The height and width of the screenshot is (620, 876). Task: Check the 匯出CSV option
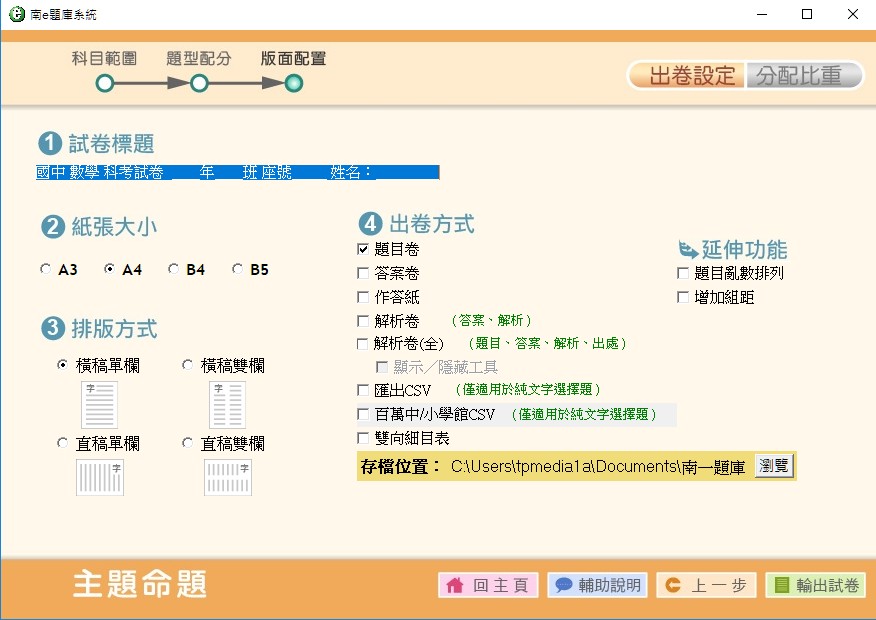click(364, 391)
